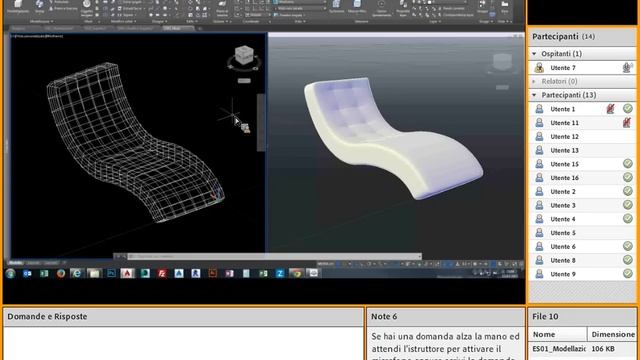
Task: Click Utente 7 microphone icon
Action: tap(627, 67)
